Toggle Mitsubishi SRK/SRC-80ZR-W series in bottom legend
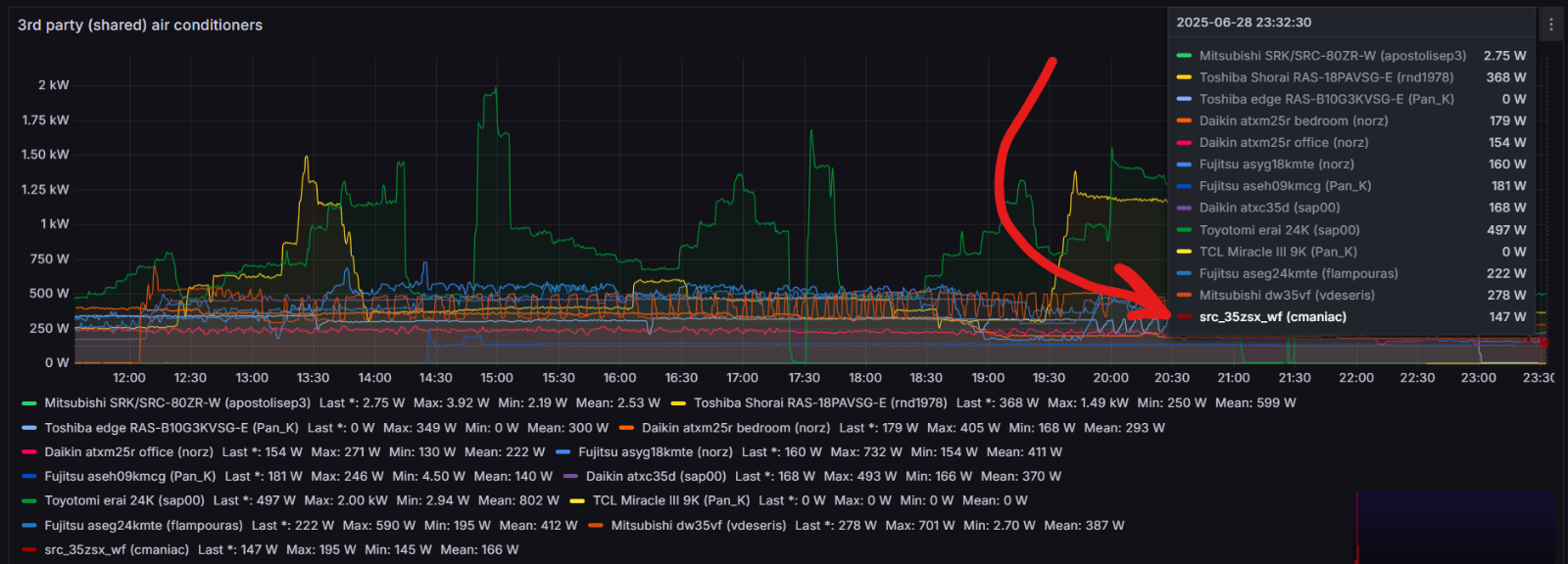This screenshot has height=564, width=1568. click(x=177, y=402)
